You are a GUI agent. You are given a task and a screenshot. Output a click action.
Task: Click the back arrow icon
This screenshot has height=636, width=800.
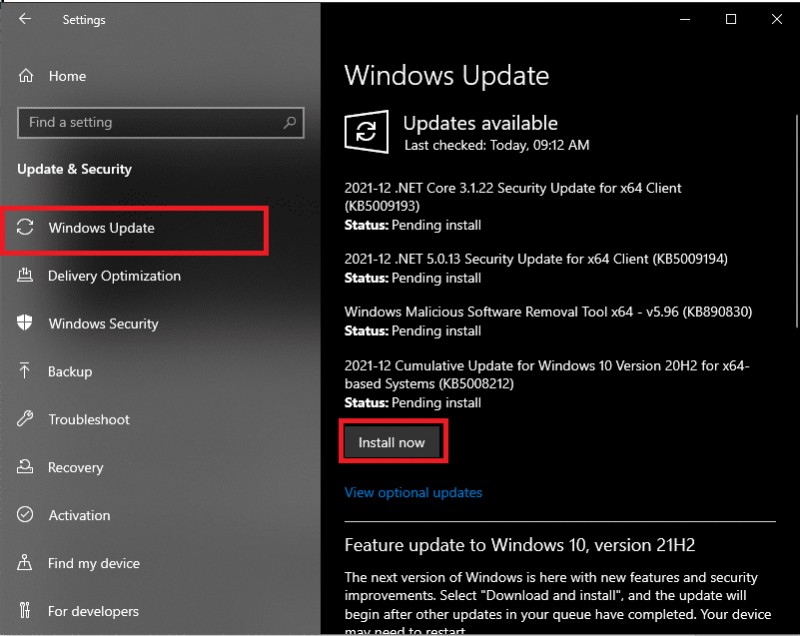pyautogui.click(x=24, y=19)
